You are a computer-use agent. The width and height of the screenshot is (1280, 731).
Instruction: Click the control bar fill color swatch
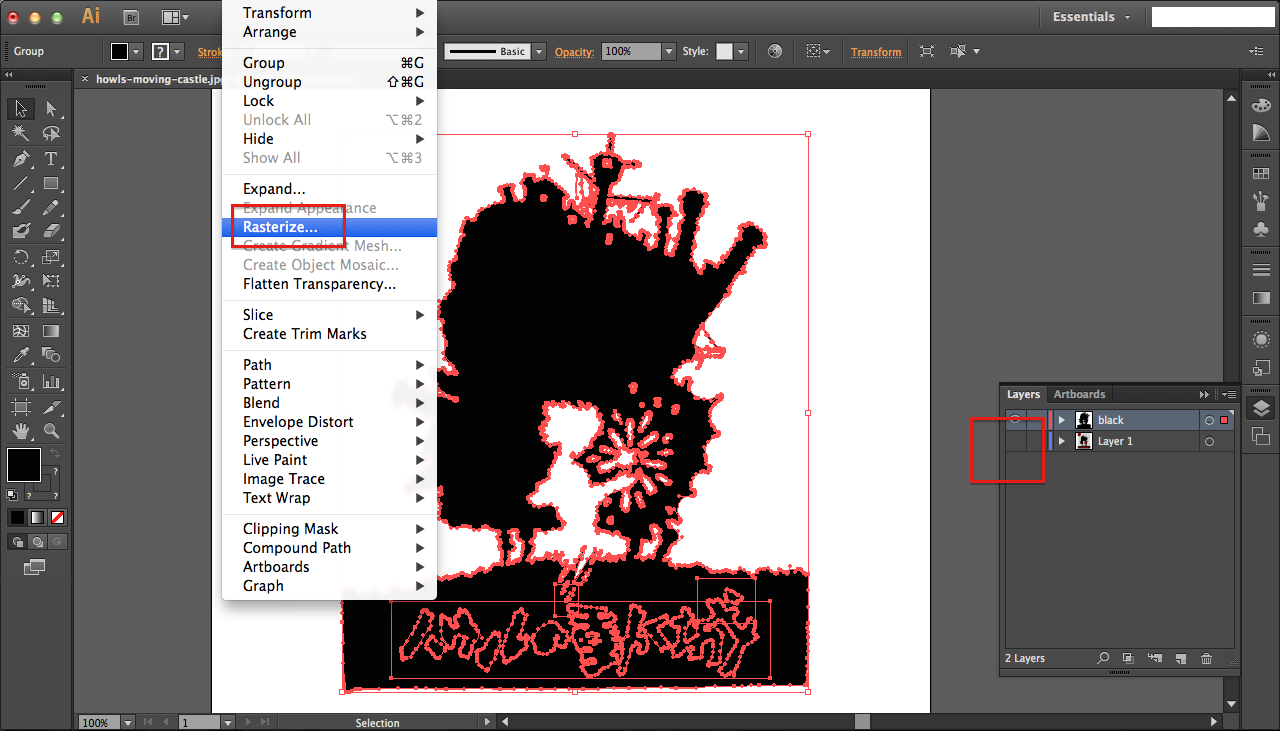119,51
